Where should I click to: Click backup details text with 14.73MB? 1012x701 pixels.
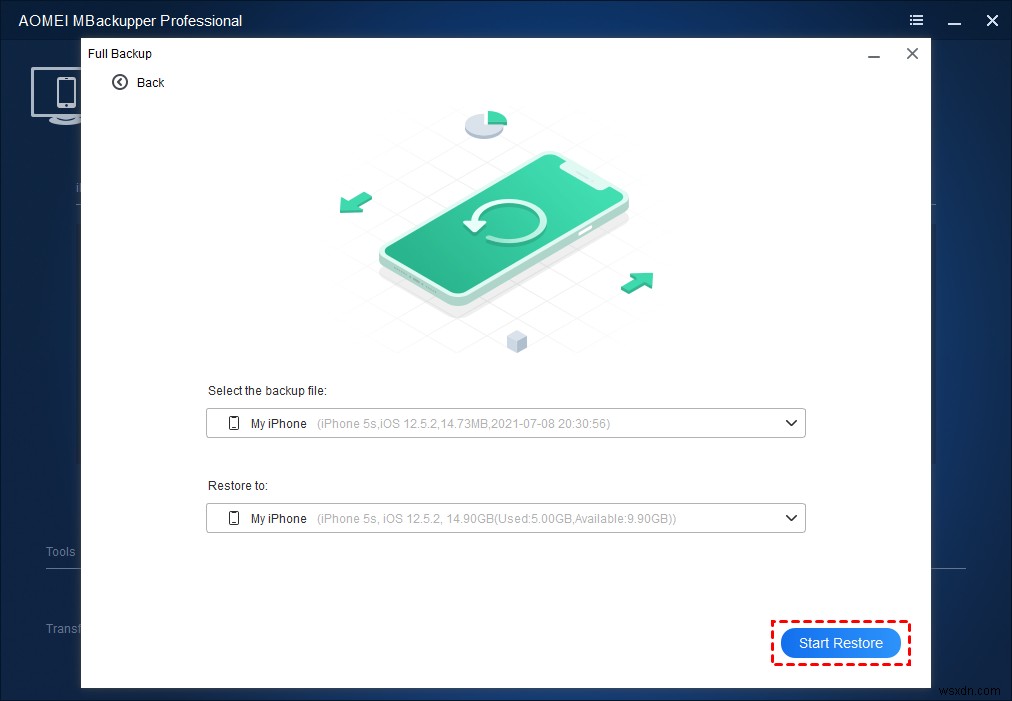point(463,424)
